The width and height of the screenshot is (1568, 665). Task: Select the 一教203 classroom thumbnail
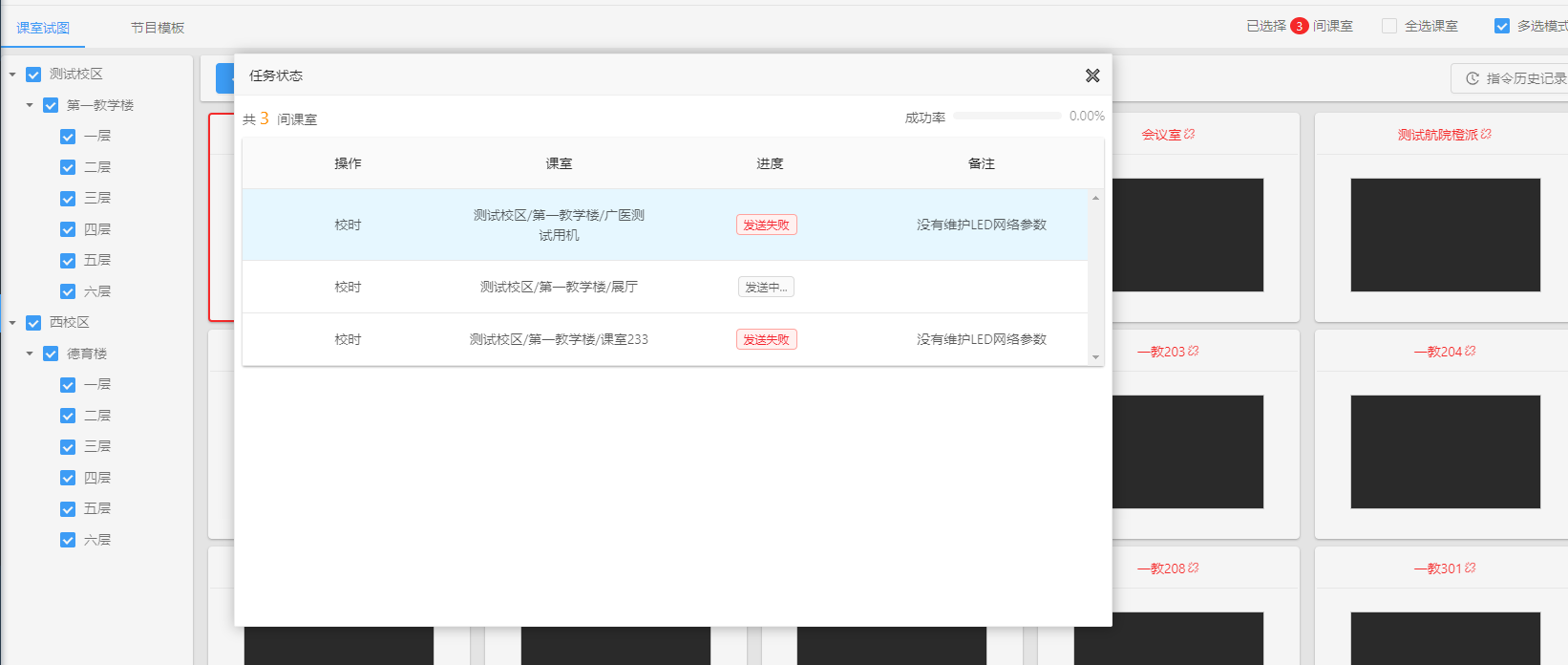pos(1187,452)
